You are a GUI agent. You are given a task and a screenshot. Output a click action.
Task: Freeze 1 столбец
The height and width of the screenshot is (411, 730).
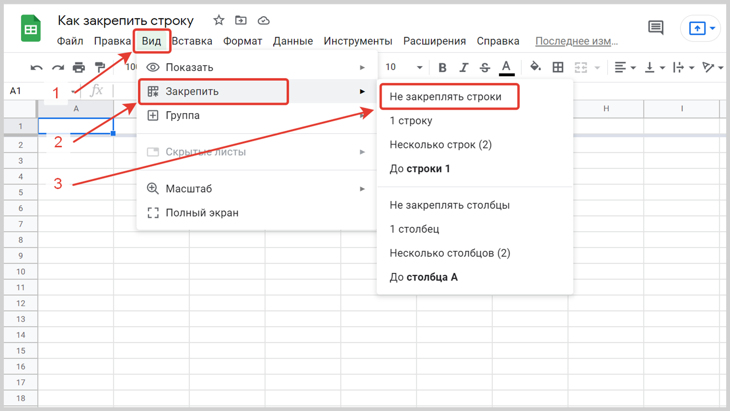(475, 229)
